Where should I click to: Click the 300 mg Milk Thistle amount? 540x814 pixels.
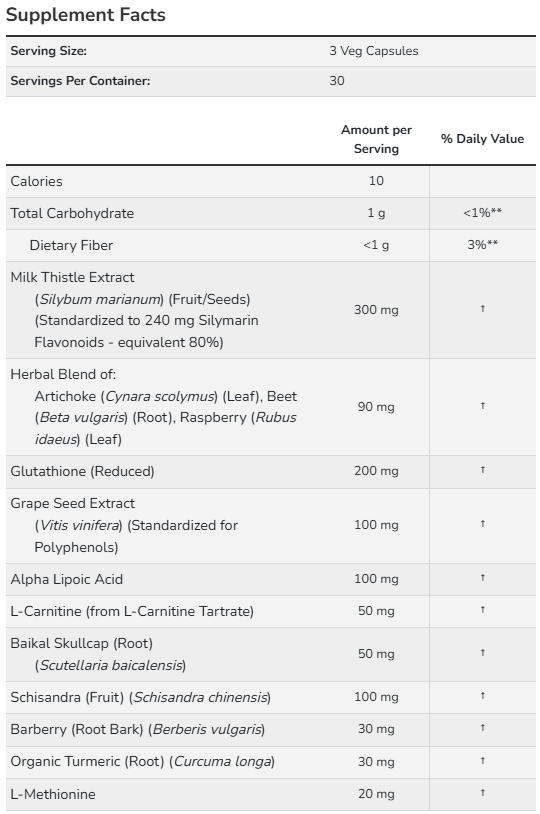[x=376, y=310]
